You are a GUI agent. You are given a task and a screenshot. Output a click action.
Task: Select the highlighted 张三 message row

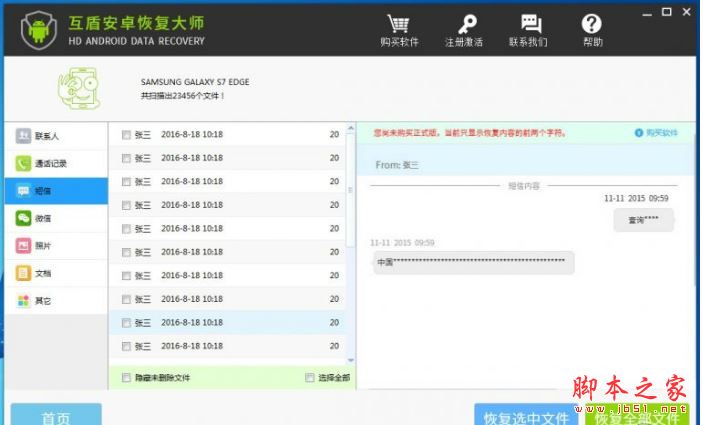[227, 322]
